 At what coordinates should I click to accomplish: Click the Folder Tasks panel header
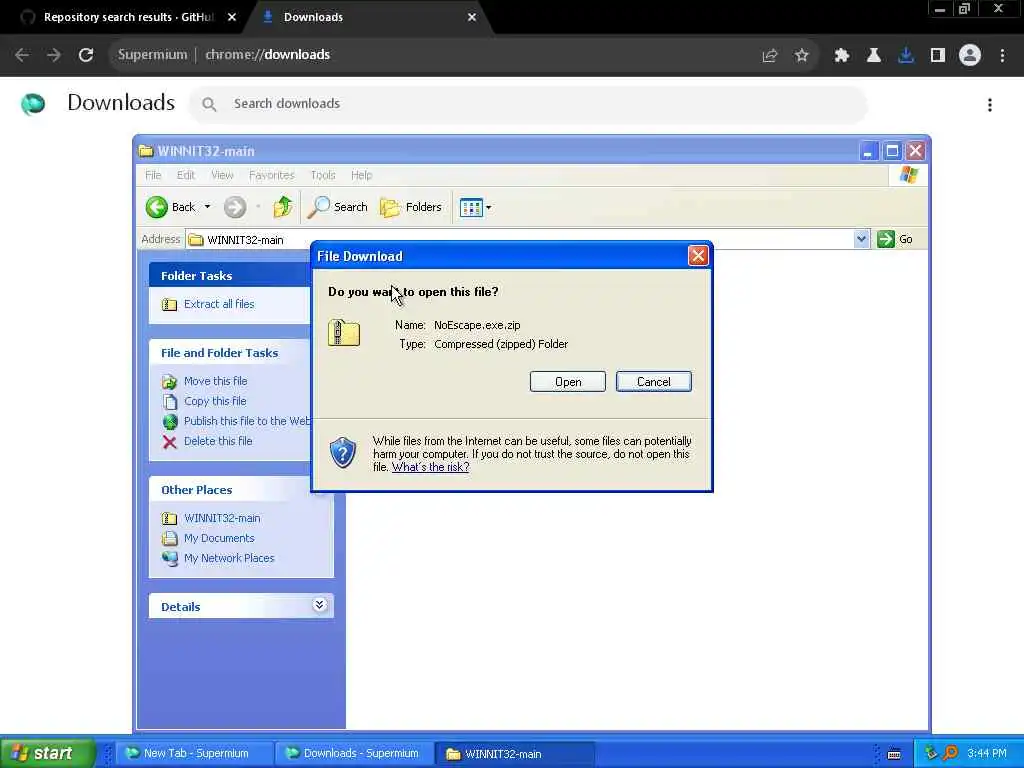(230, 275)
